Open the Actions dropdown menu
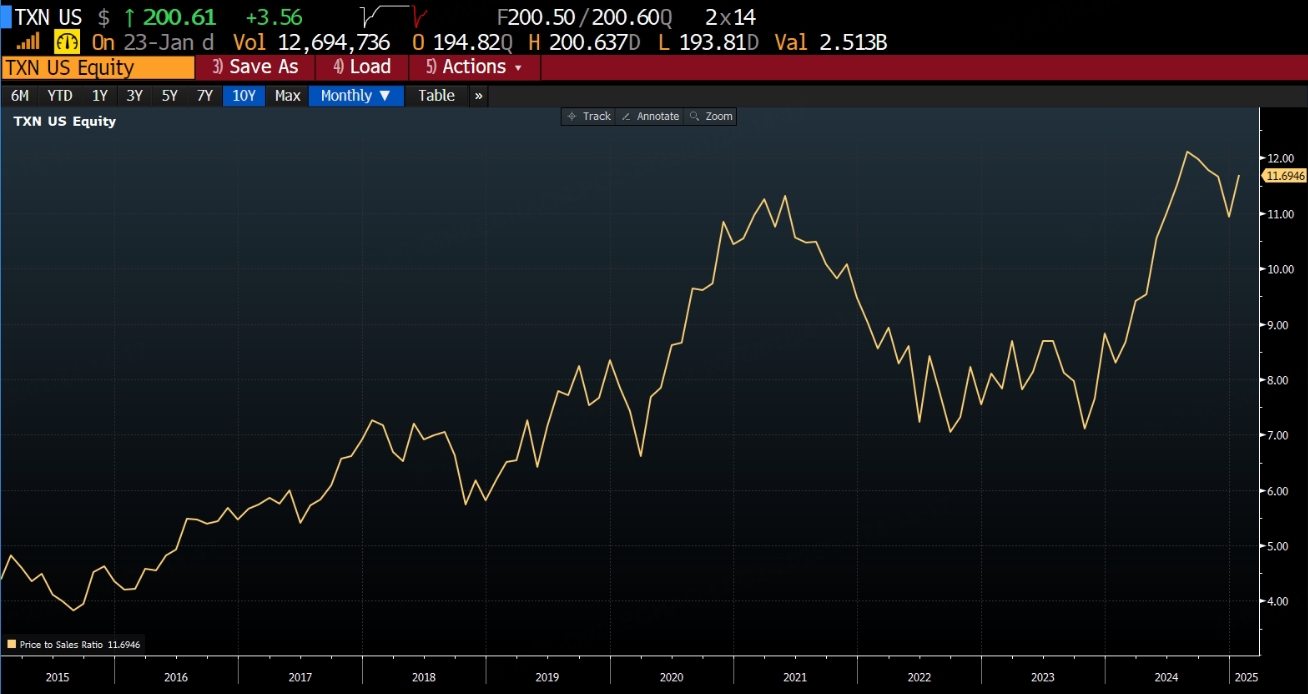The image size is (1308, 694). coord(475,67)
